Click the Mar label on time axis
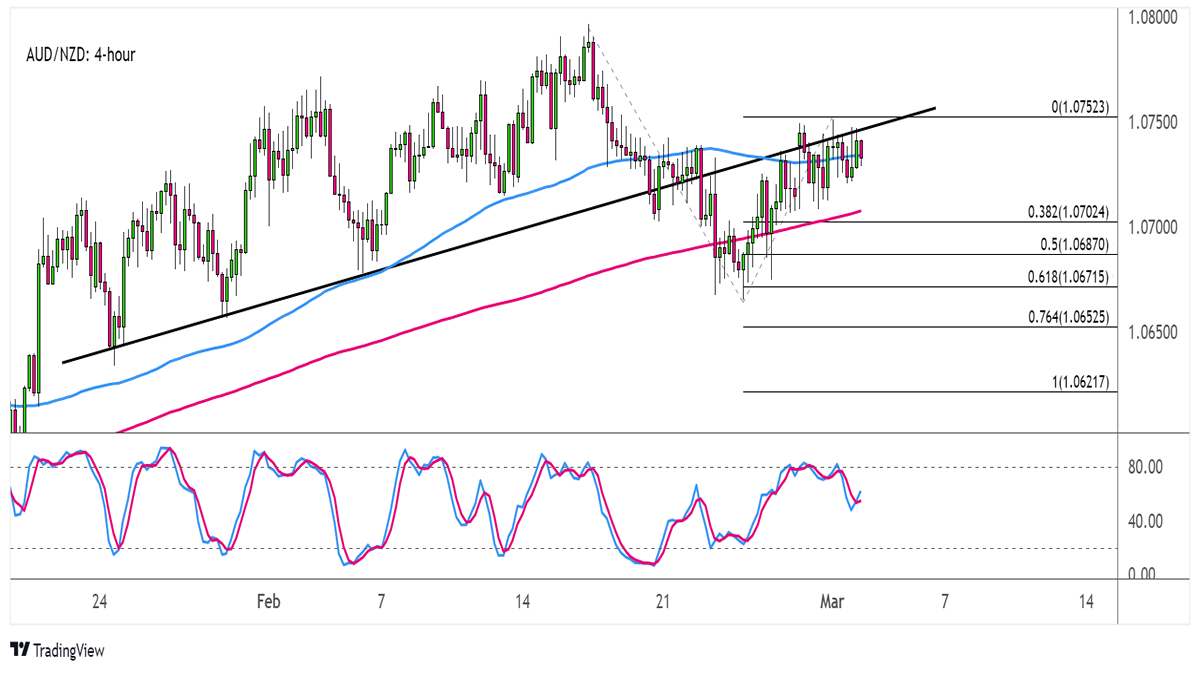The image size is (1200, 675). point(832,602)
